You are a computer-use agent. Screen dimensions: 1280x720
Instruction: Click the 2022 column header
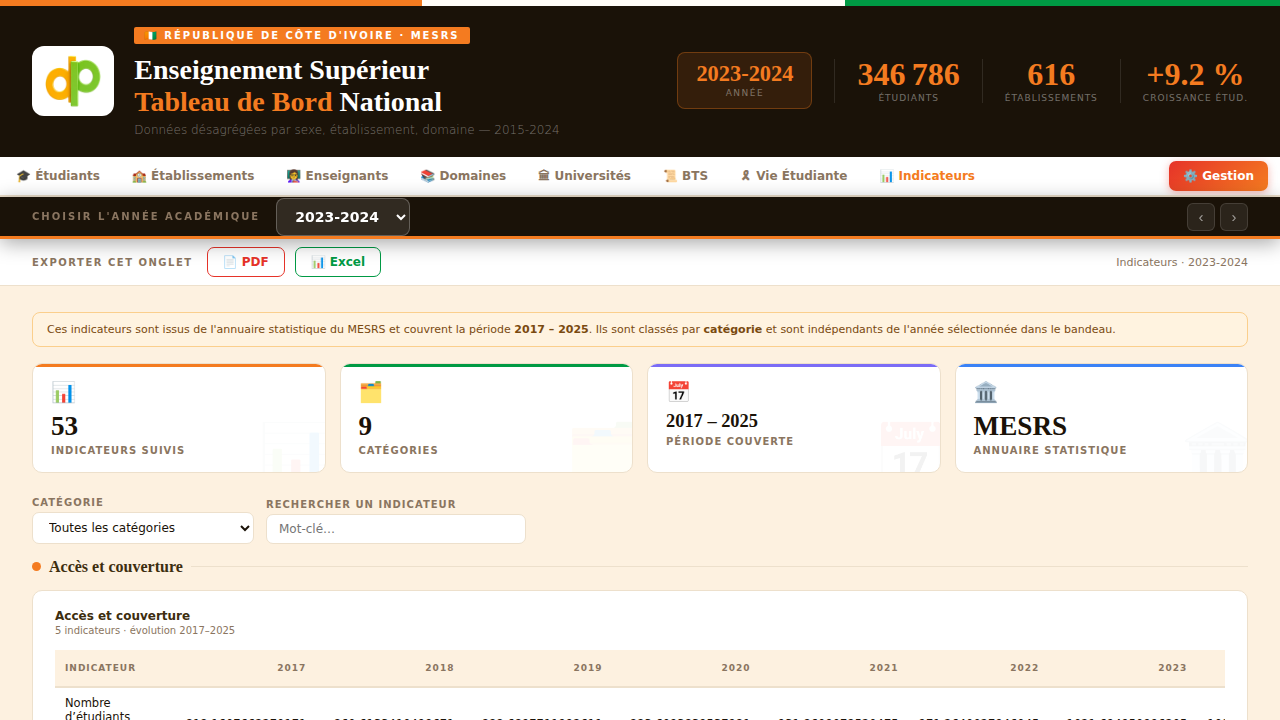(1024, 668)
